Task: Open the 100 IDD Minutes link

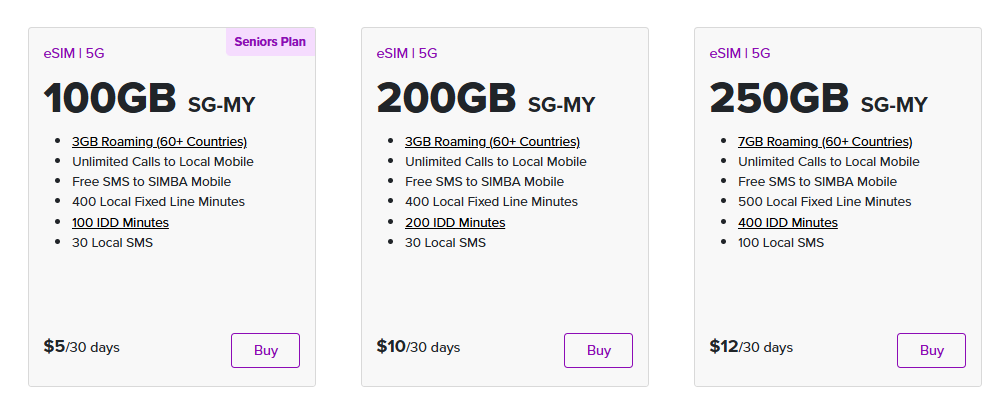Action: coord(120,223)
